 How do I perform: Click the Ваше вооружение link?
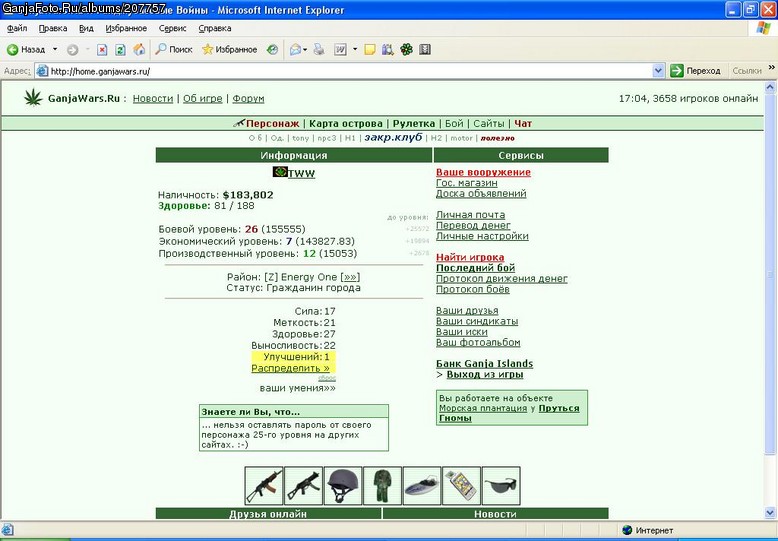click(483, 172)
